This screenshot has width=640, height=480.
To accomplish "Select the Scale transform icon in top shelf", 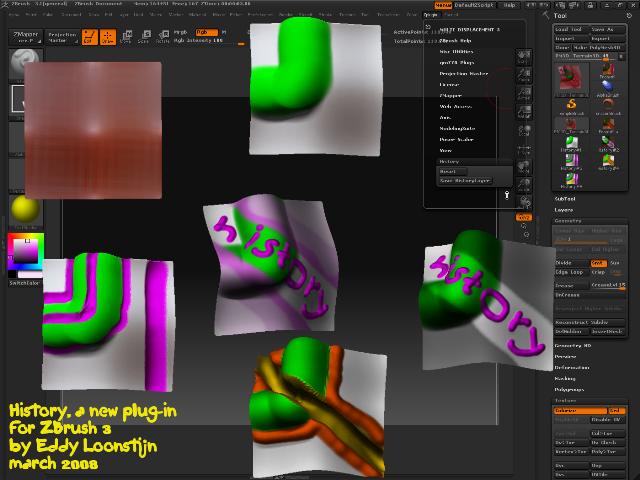I will (144, 37).
